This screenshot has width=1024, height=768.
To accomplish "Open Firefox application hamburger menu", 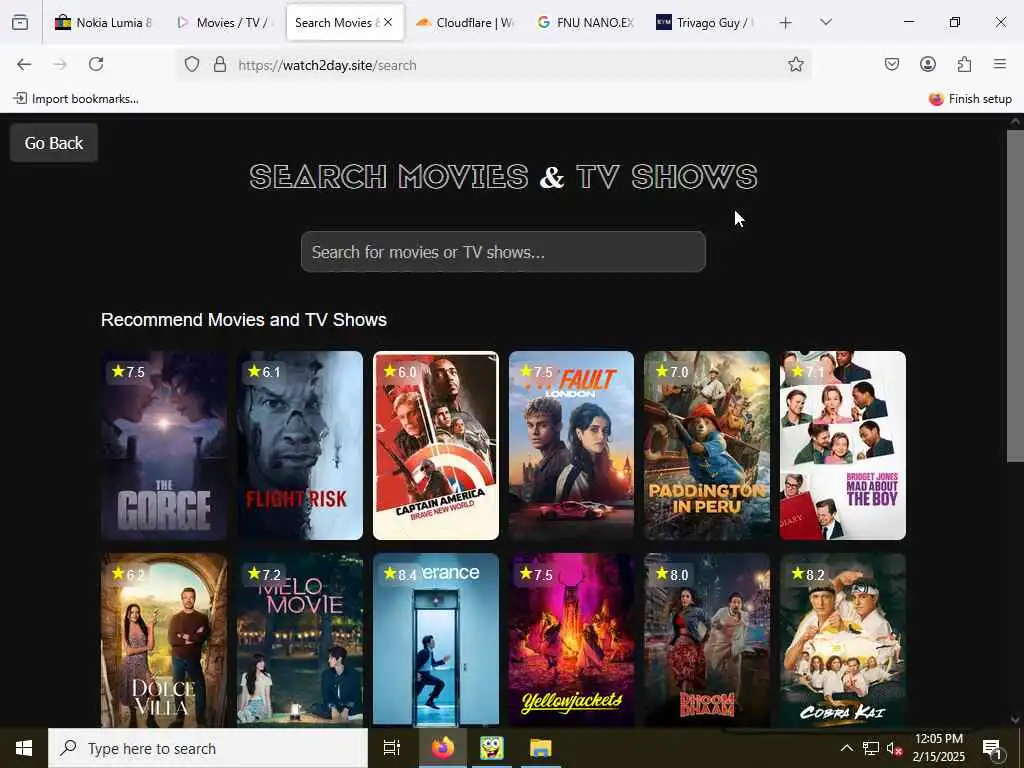I will point(1000,64).
